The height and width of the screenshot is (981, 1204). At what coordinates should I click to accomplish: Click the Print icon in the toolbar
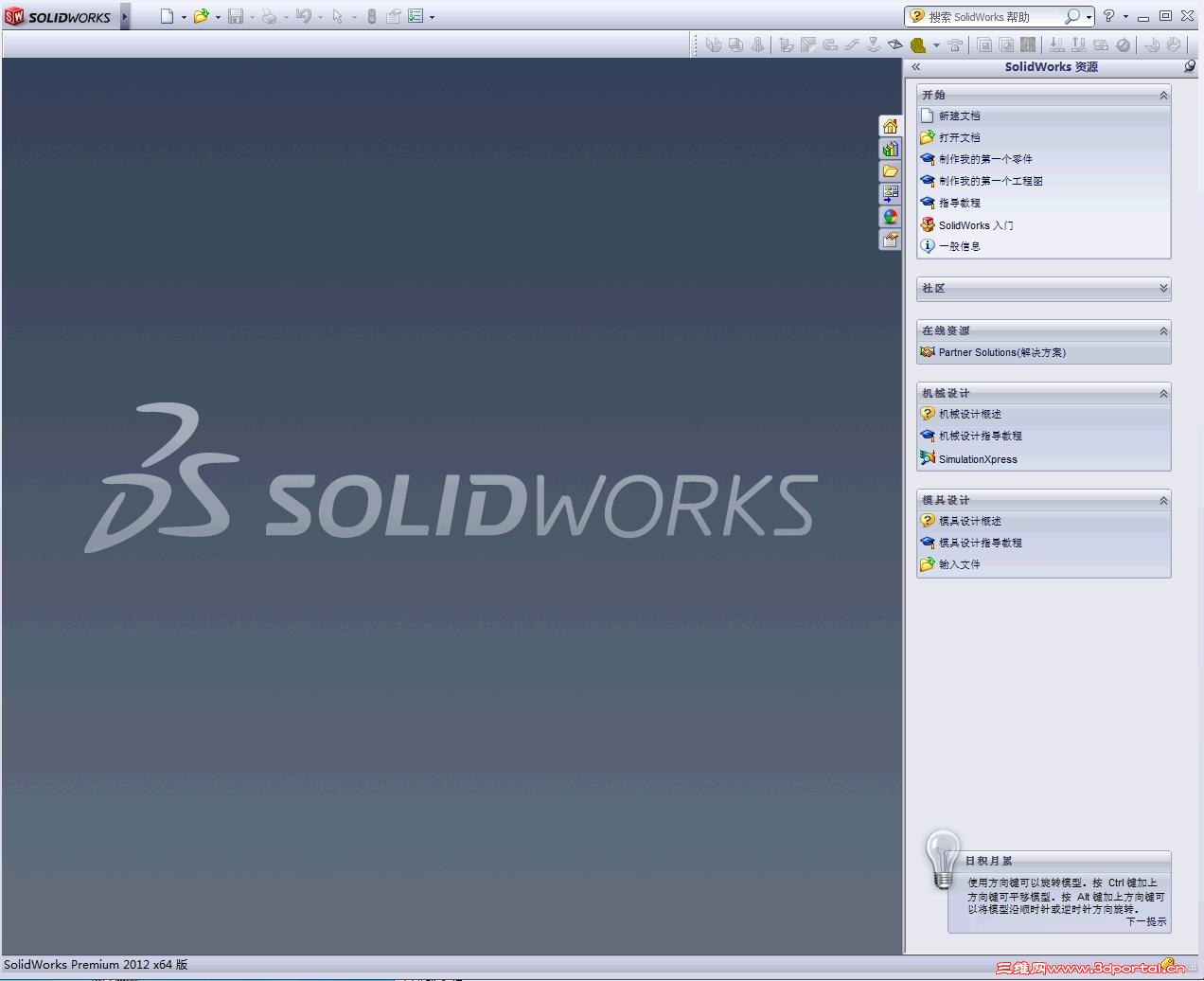(269, 16)
